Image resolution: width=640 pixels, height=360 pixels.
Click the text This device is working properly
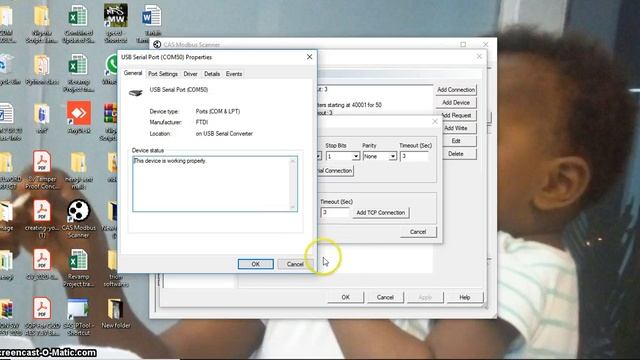170,161
